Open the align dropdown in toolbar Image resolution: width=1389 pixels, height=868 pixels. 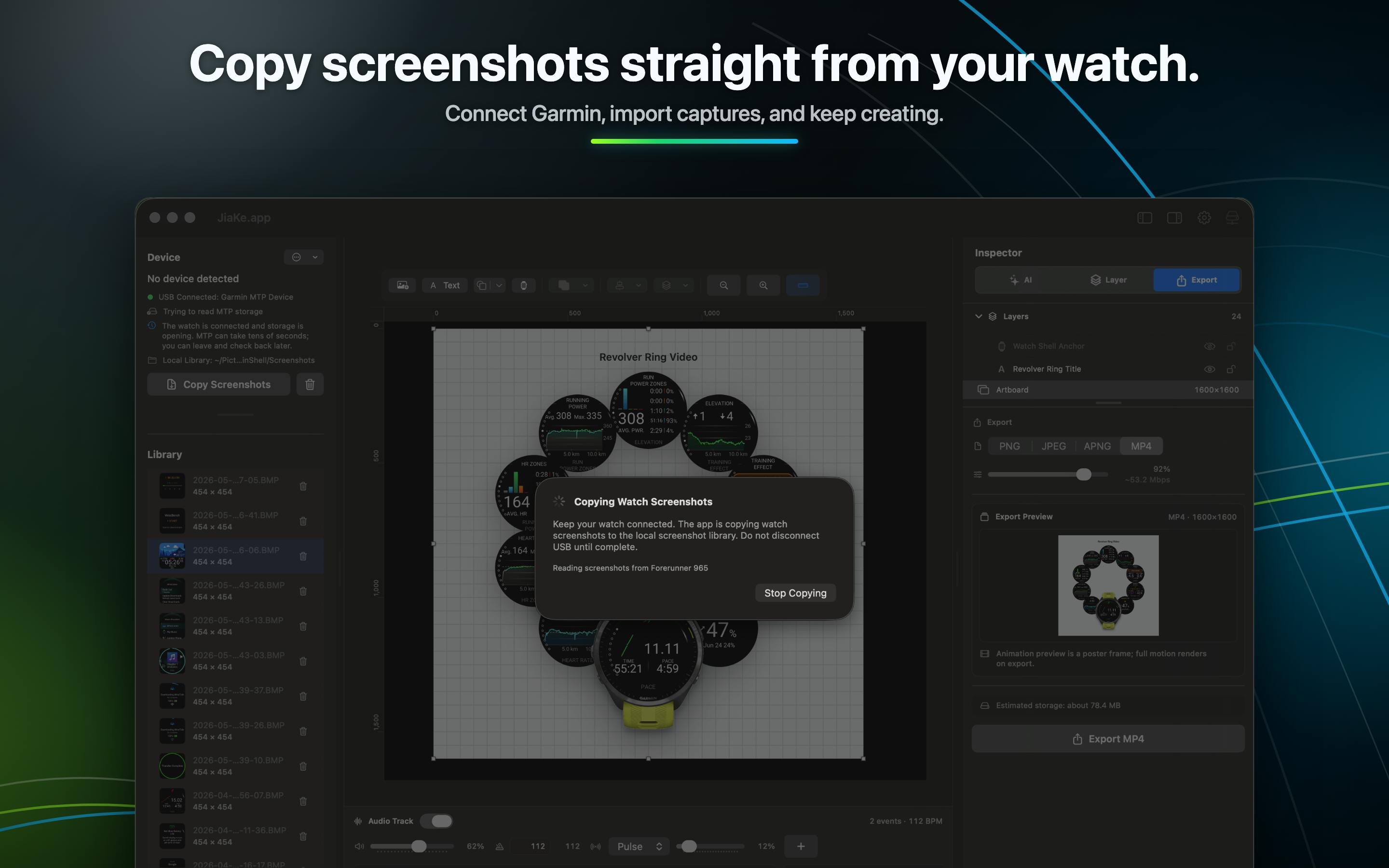(627, 285)
